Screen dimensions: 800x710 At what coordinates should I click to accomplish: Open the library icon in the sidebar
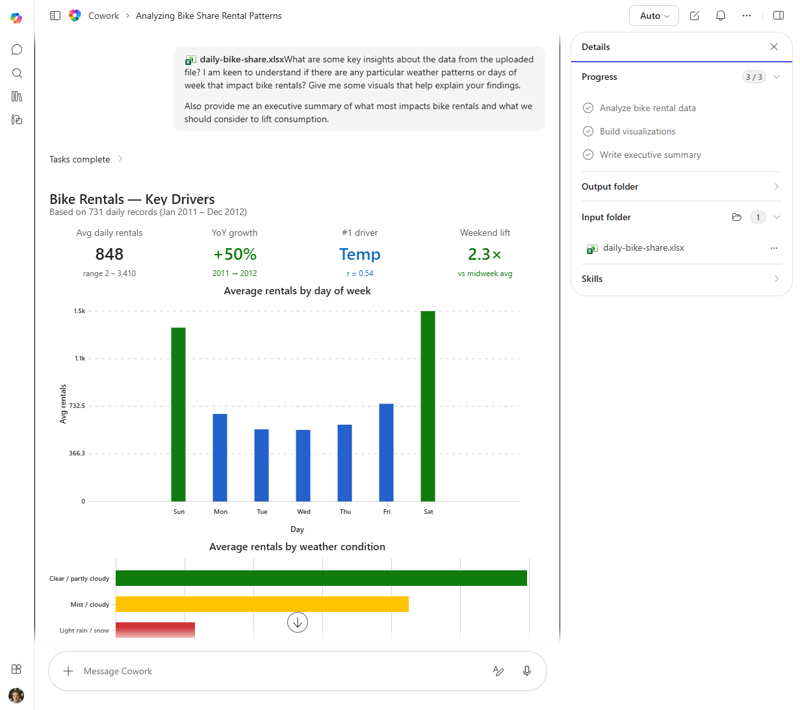16,96
